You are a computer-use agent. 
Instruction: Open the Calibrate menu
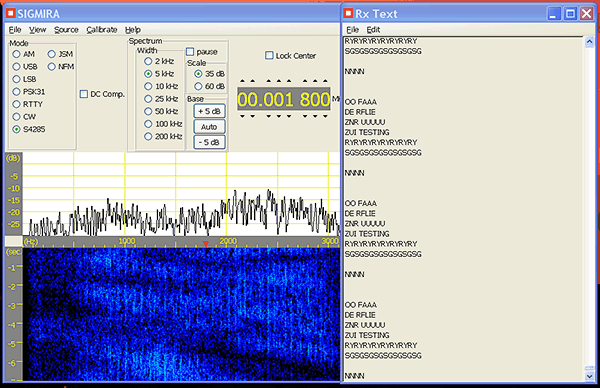point(102,30)
